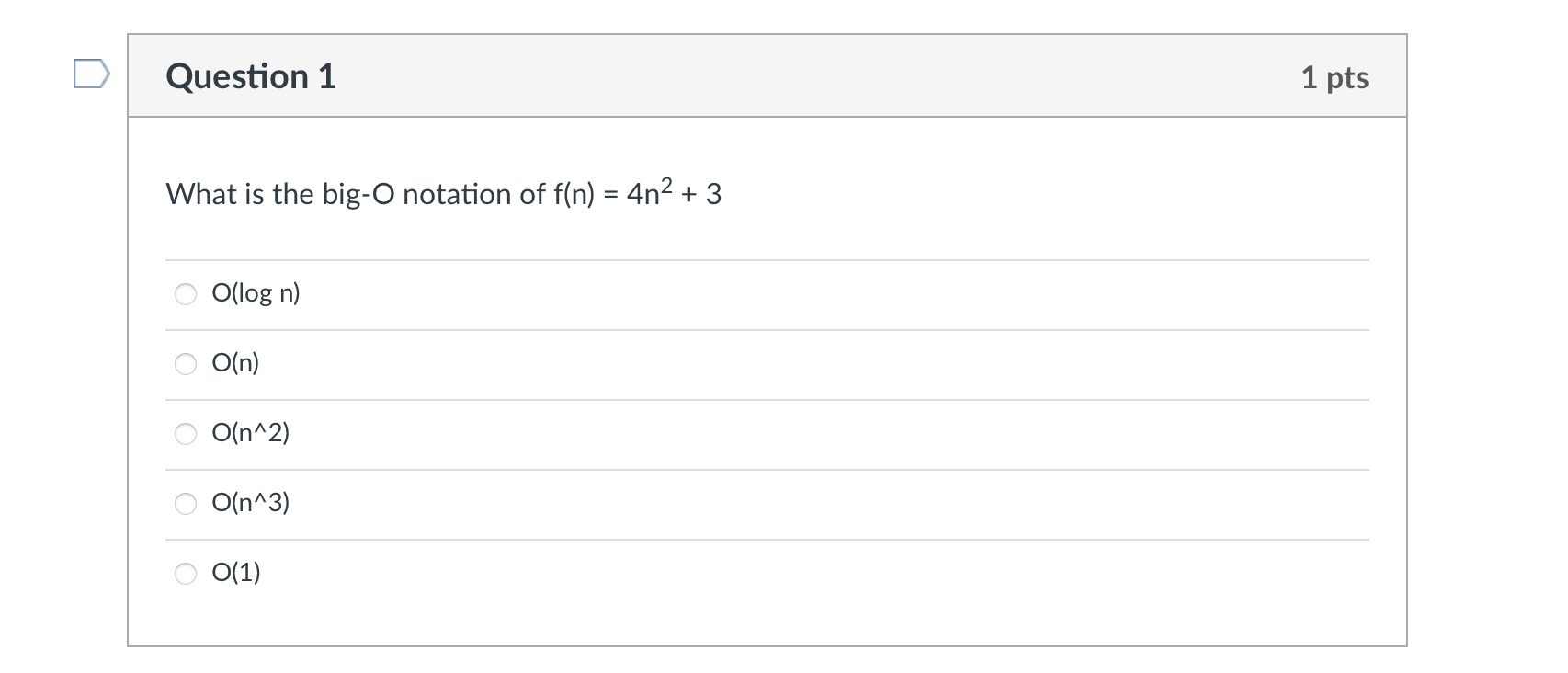The height and width of the screenshot is (673, 1568).
Task: Click the O(n) answer text
Action: 235,363
